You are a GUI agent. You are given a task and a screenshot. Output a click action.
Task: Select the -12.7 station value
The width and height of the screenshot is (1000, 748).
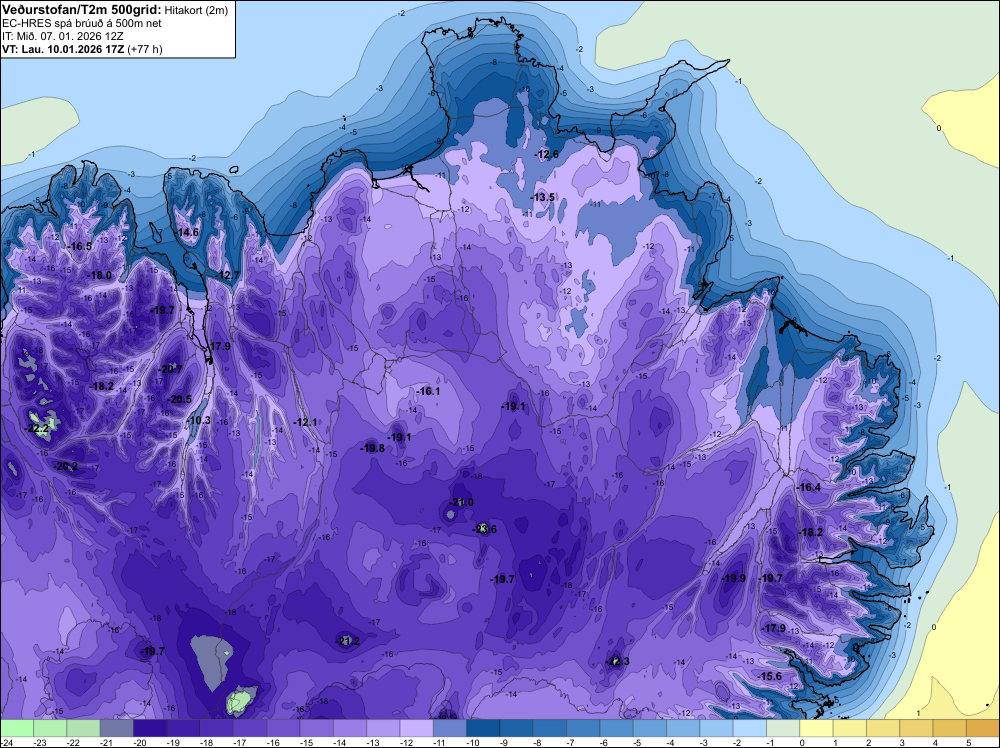(228, 275)
